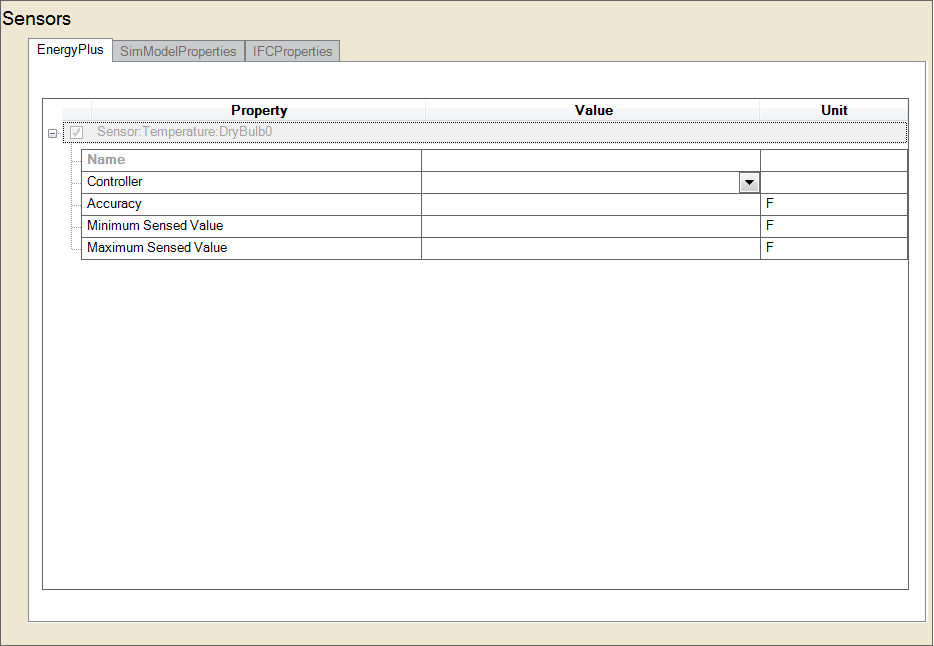This screenshot has width=934, height=646.
Task: Switch to the EnergyPlus tab
Action: point(70,50)
